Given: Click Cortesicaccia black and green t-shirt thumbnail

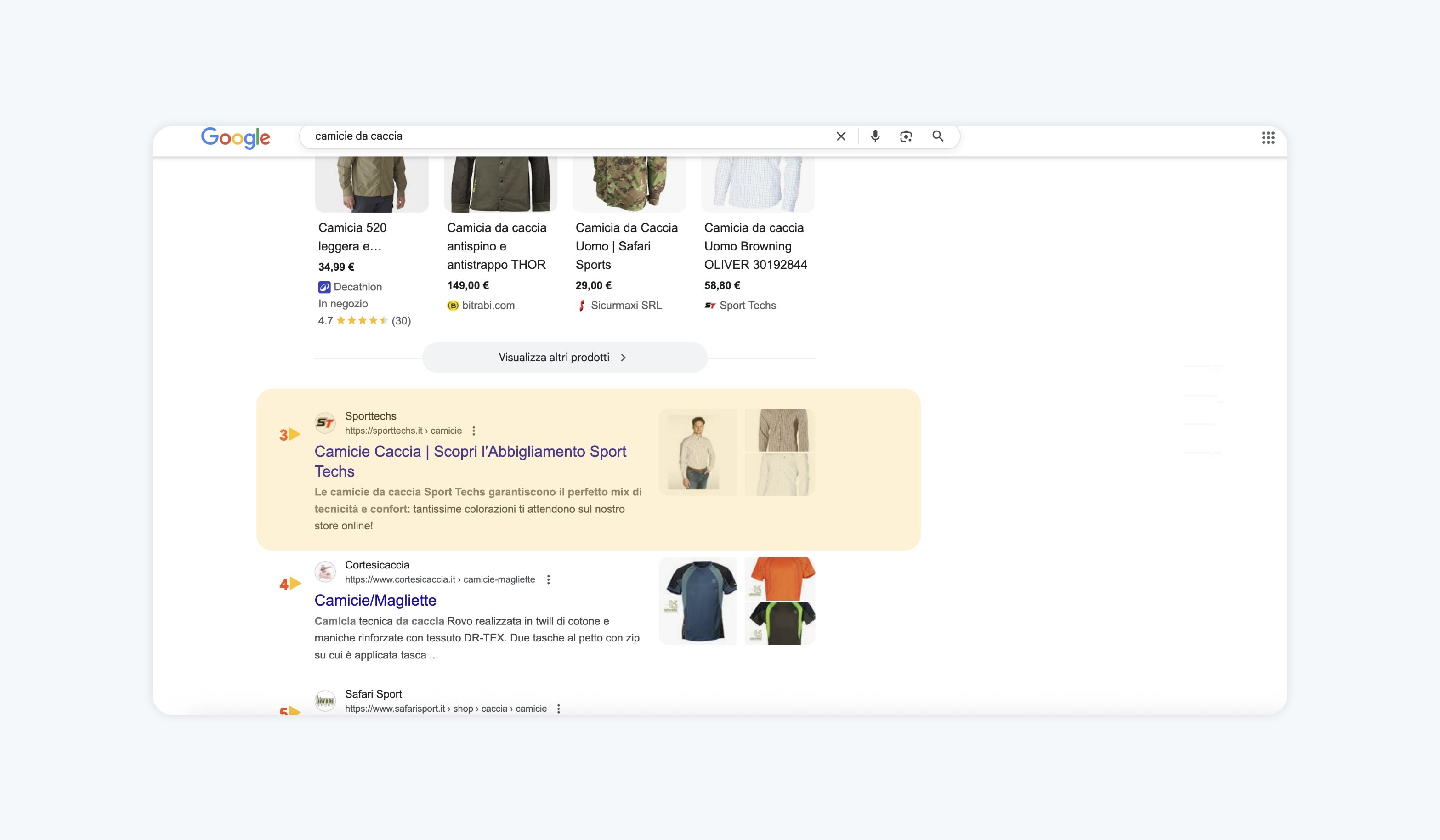Looking at the screenshot, I should tap(779, 624).
